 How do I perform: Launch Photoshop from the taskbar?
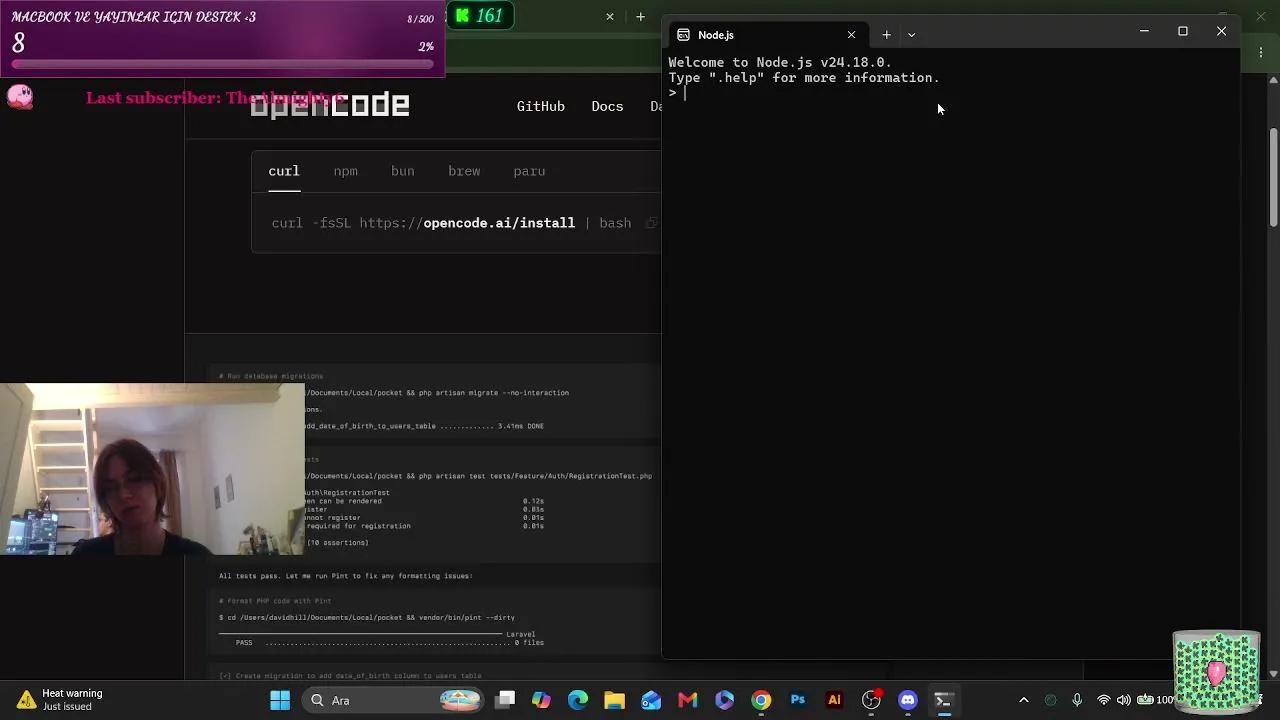coord(798,700)
